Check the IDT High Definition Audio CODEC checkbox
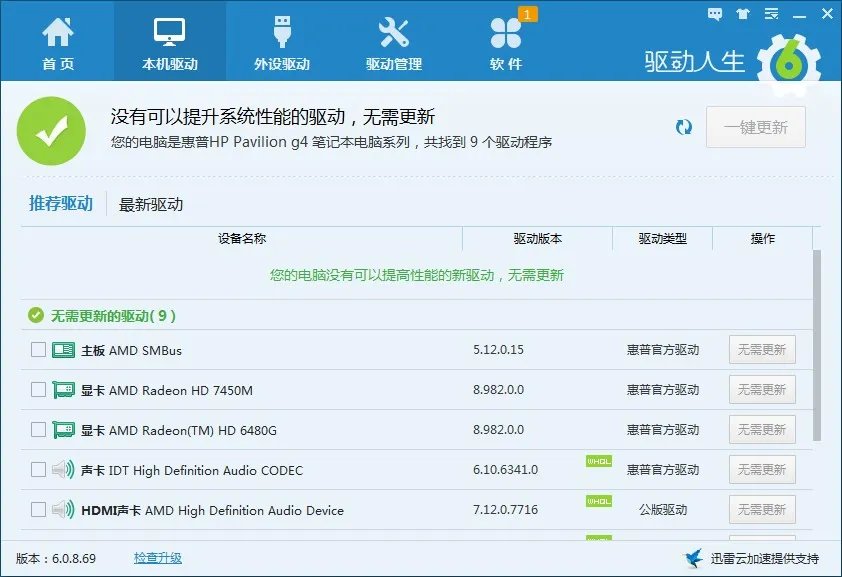Viewport: 842px width, 577px height. pos(38,470)
